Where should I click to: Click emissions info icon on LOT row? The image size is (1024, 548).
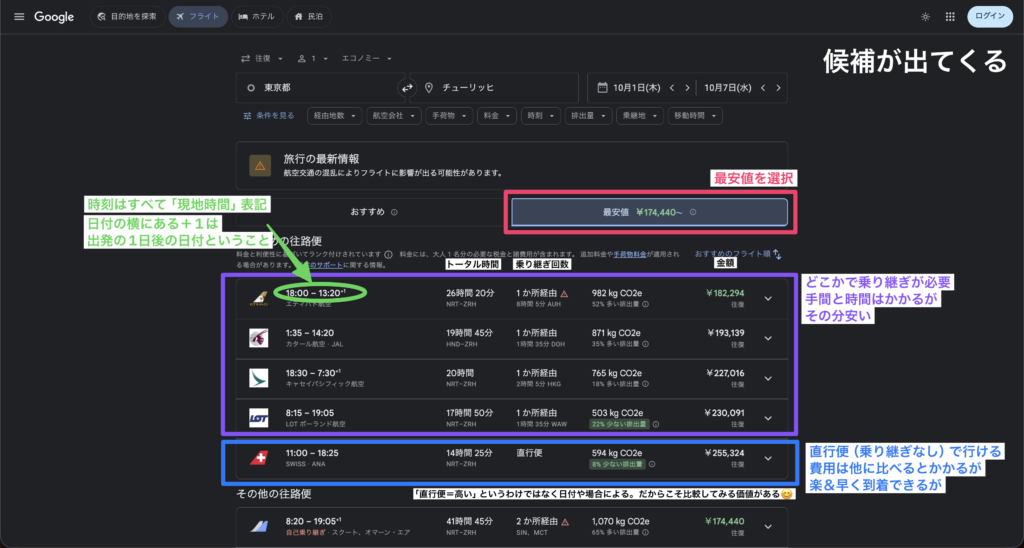click(x=655, y=425)
